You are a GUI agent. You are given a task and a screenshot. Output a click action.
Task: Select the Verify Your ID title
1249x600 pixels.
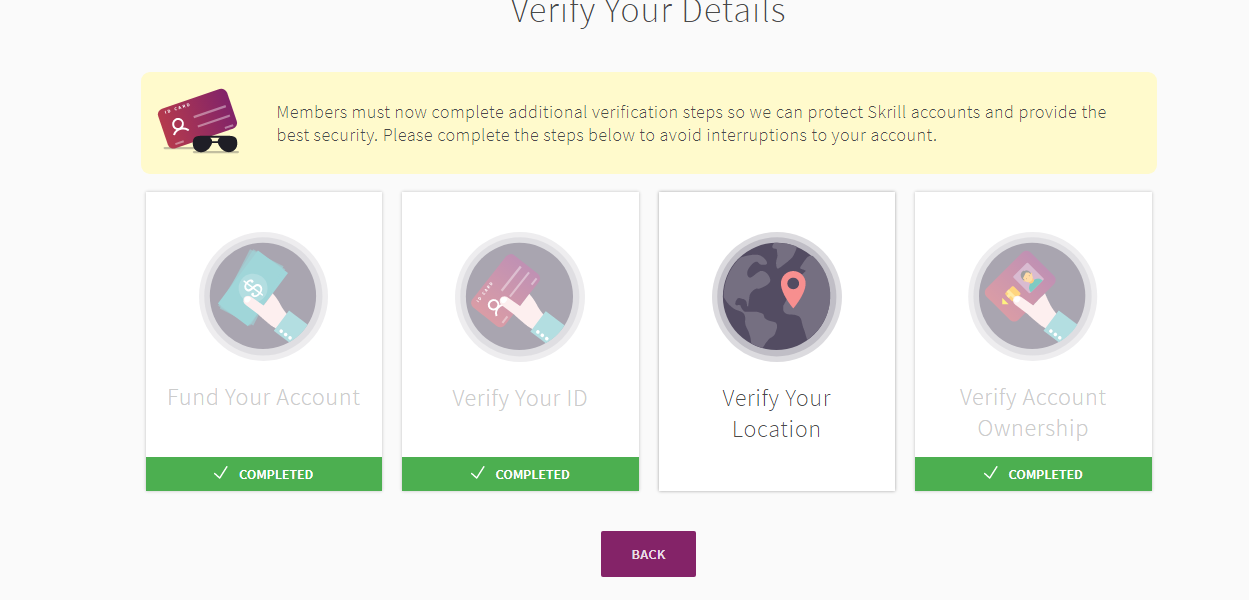519,398
